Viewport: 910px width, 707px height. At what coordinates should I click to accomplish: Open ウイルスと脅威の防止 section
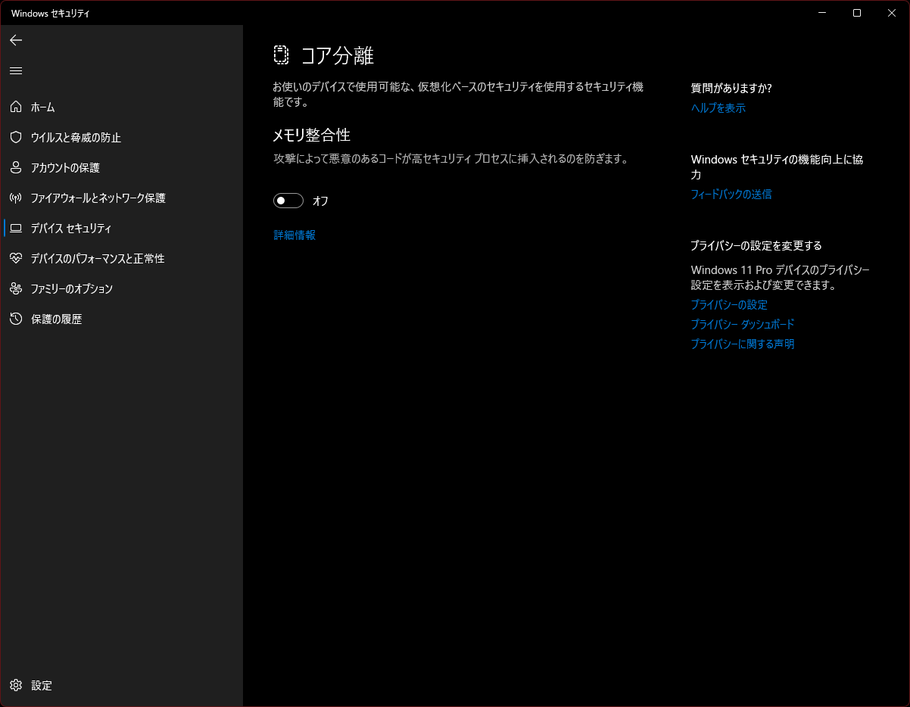(121, 137)
